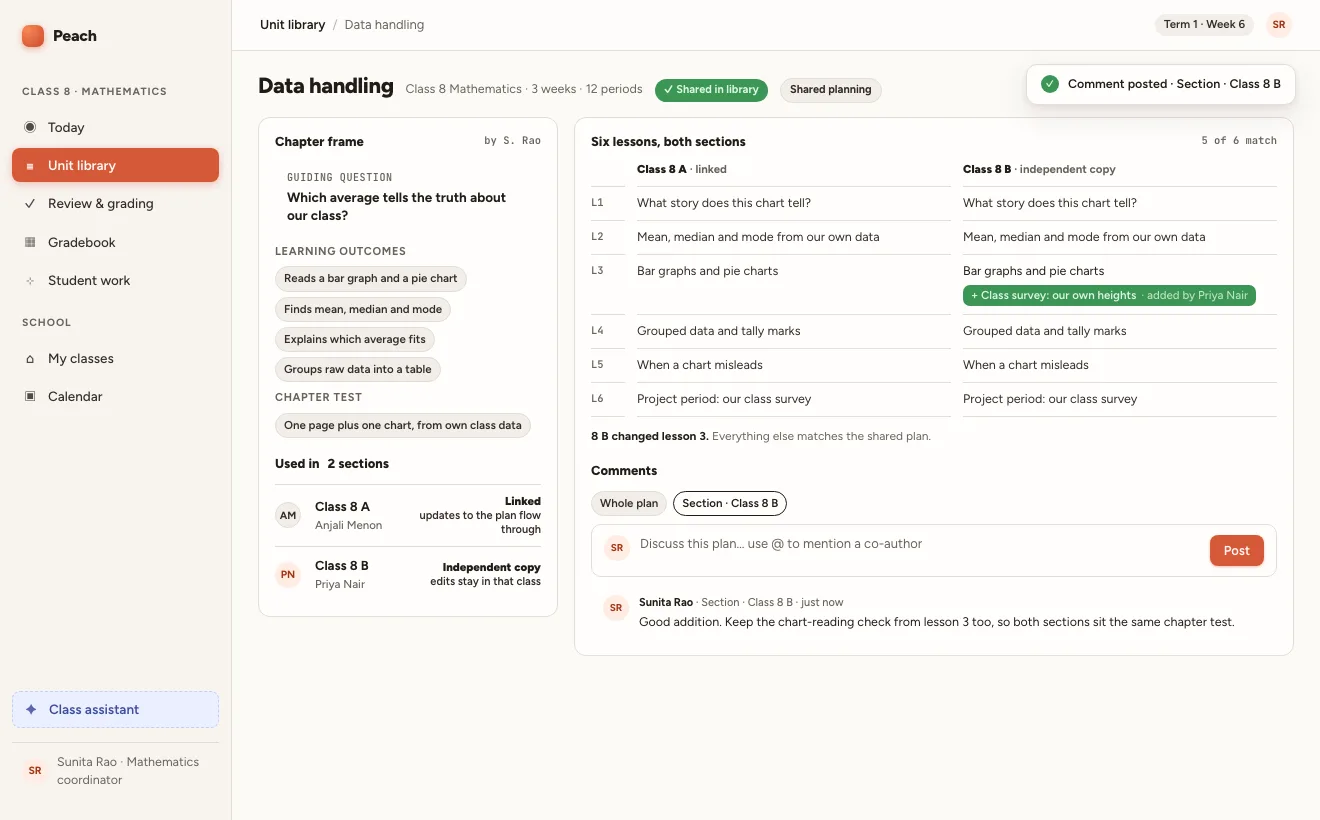Click the Sunita Rao profile name in sidebar
This screenshot has width=1320, height=820.
tap(128, 771)
